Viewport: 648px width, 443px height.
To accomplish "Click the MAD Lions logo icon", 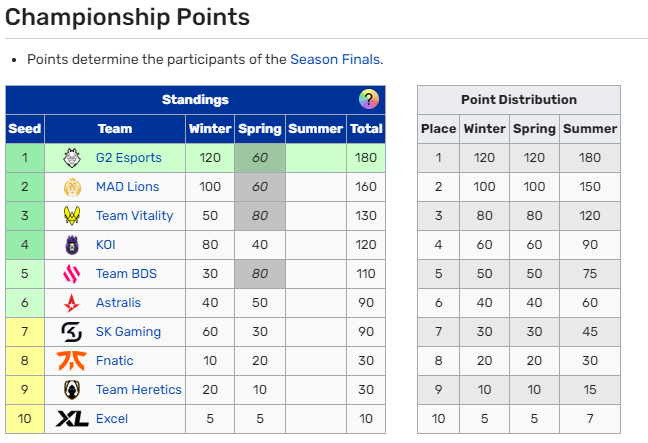I will pos(72,187).
